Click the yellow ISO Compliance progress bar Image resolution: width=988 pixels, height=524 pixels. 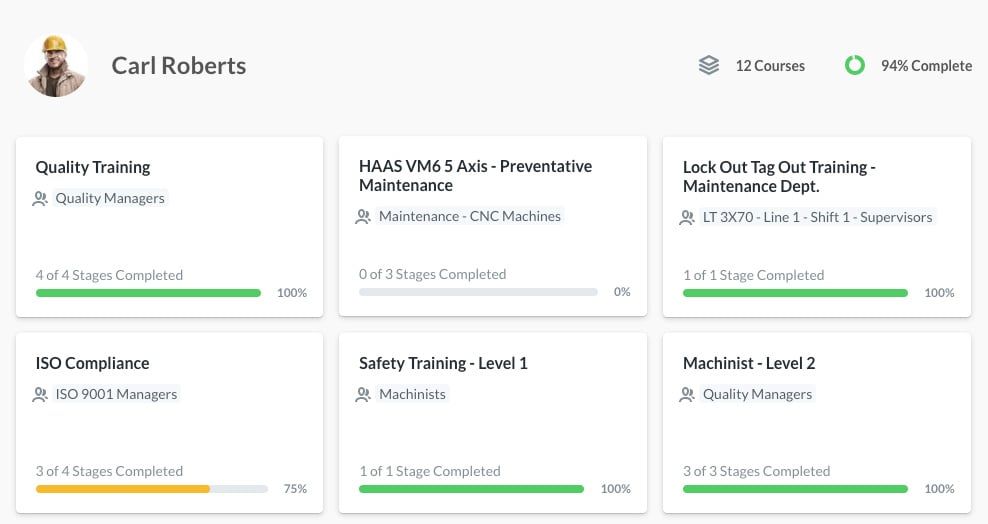click(x=123, y=489)
